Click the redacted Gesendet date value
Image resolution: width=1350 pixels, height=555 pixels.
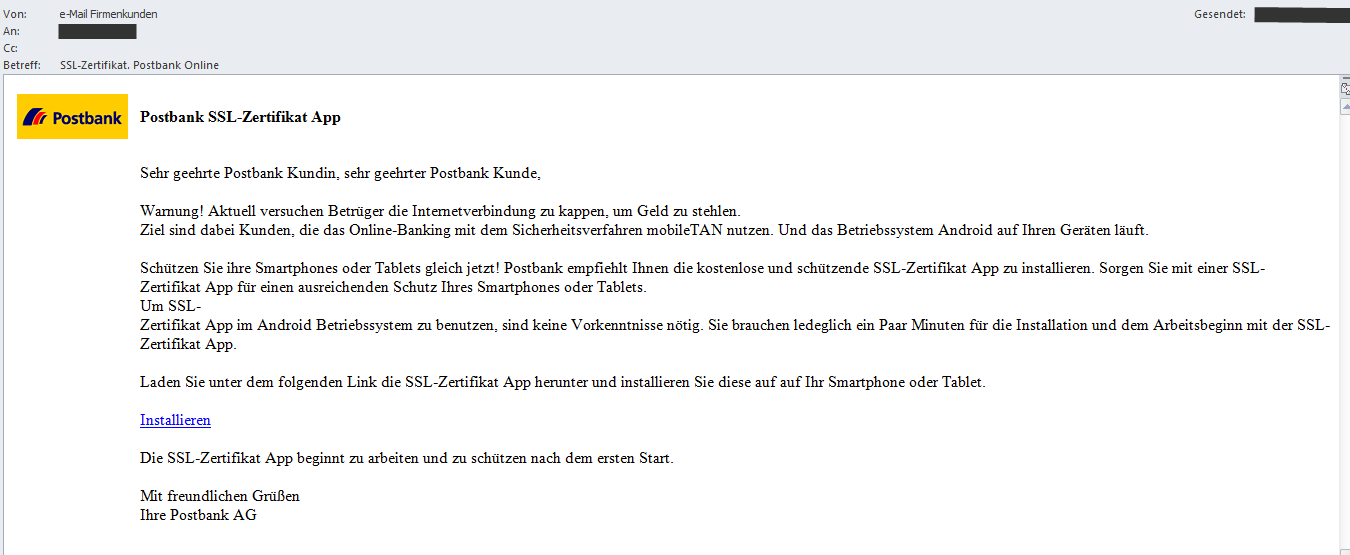(1299, 14)
